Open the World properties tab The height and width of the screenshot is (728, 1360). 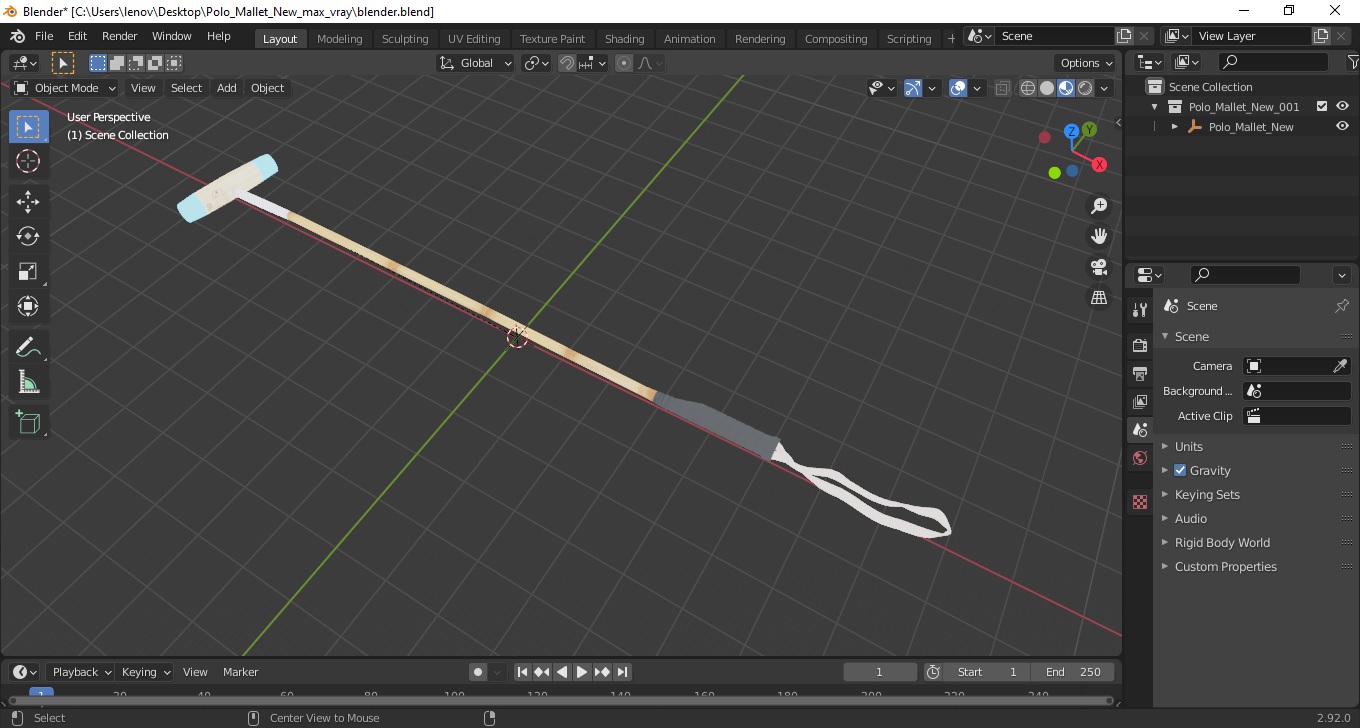coord(1139,458)
